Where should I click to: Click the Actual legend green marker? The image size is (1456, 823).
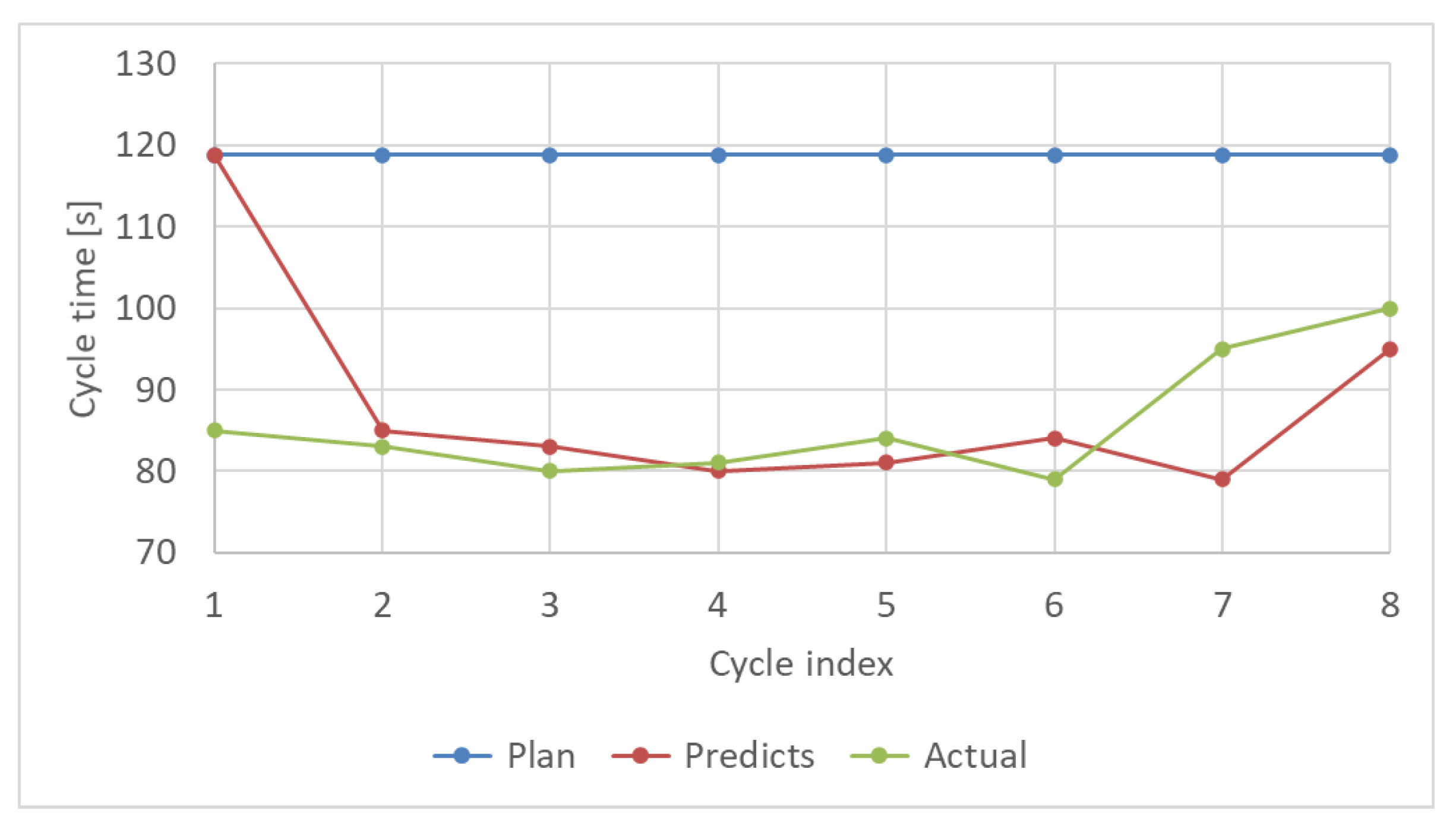[879, 755]
